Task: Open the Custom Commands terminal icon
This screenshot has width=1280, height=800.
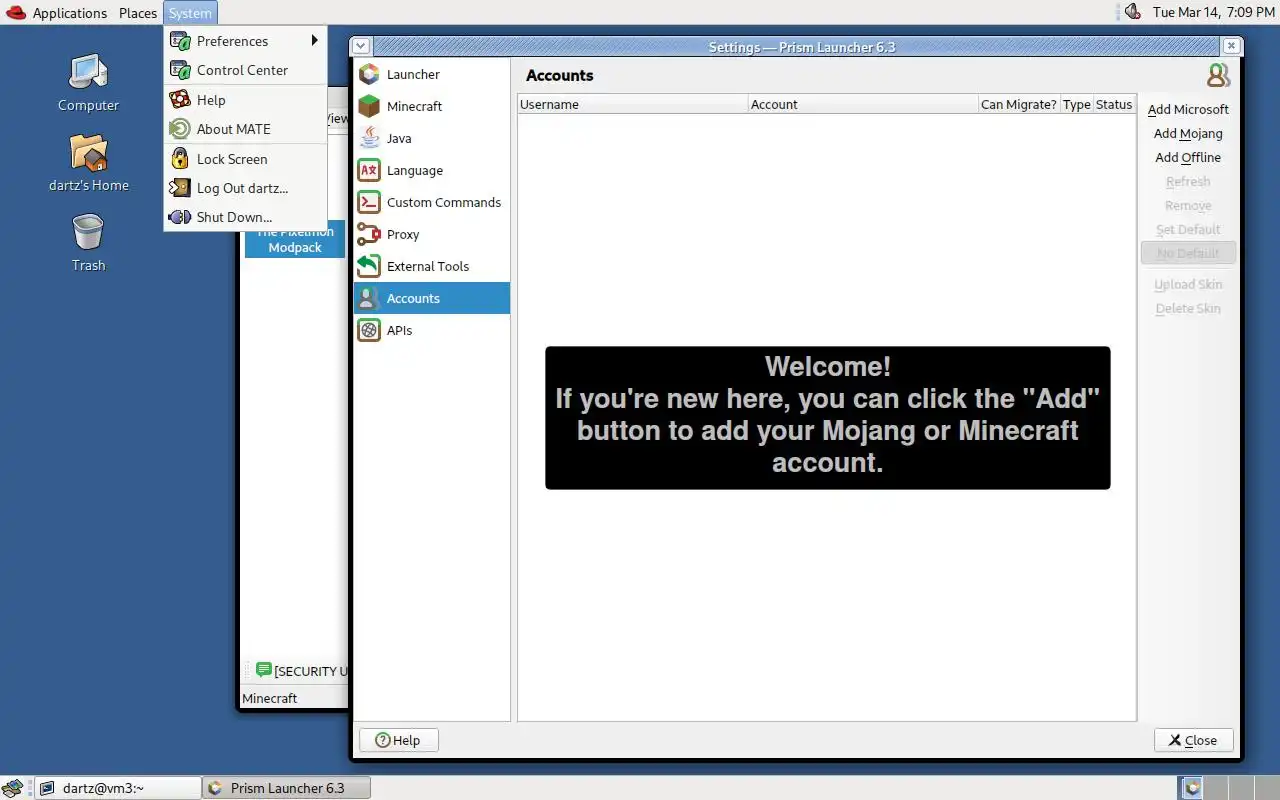Action: [369, 202]
